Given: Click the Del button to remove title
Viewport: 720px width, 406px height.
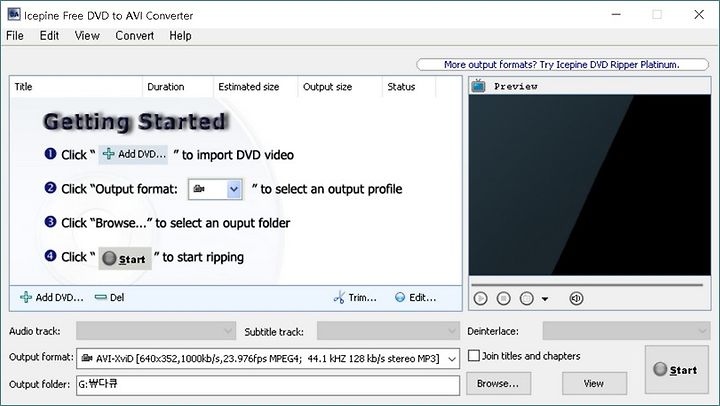Looking at the screenshot, I should (x=109, y=298).
